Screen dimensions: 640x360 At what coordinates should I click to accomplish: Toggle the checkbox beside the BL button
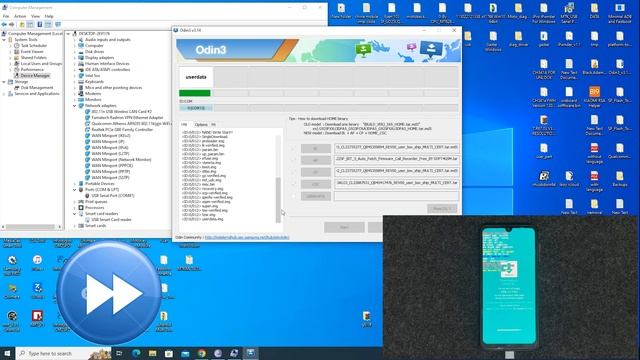(x=293, y=148)
